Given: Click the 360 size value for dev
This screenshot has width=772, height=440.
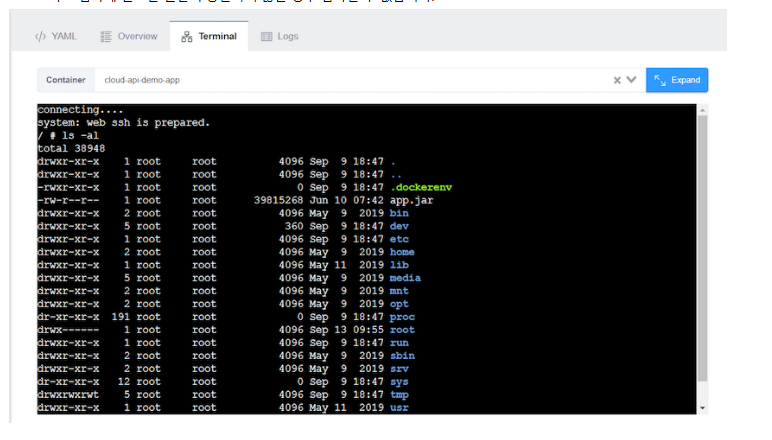Looking at the screenshot, I should (294, 226).
